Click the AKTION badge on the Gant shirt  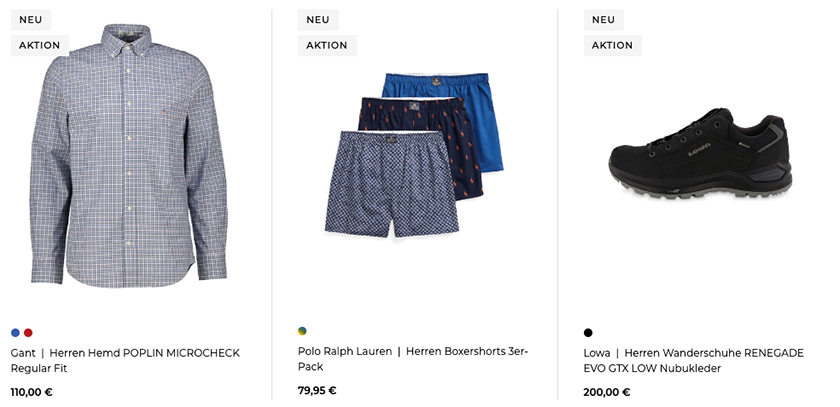(40, 46)
